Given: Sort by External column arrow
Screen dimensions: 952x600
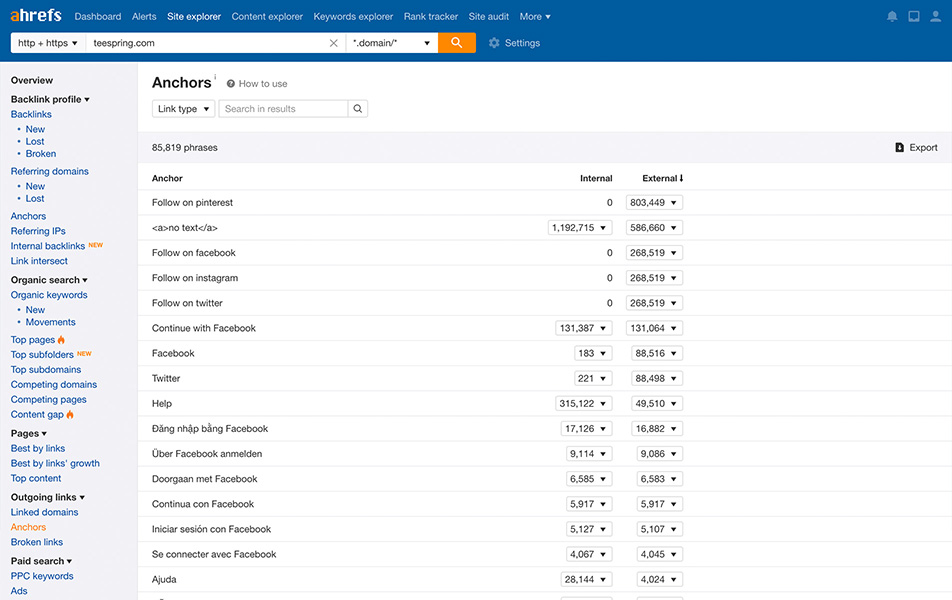Looking at the screenshot, I should (x=681, y=178).
